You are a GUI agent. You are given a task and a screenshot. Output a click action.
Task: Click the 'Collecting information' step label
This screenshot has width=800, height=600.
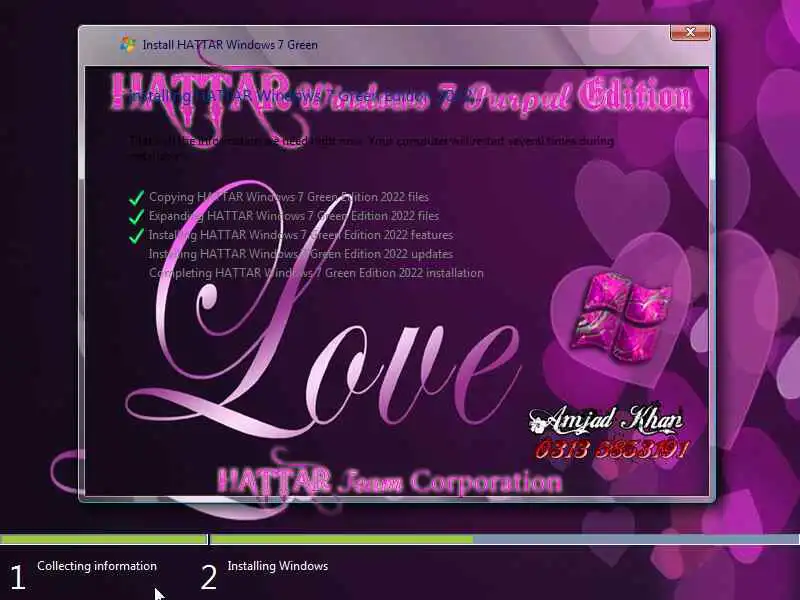97,566
